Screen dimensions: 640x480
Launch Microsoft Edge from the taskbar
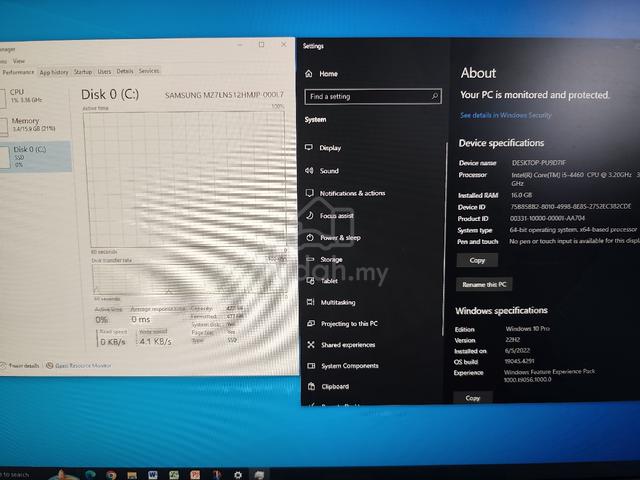pyautogui.click(x=90, y=474)
